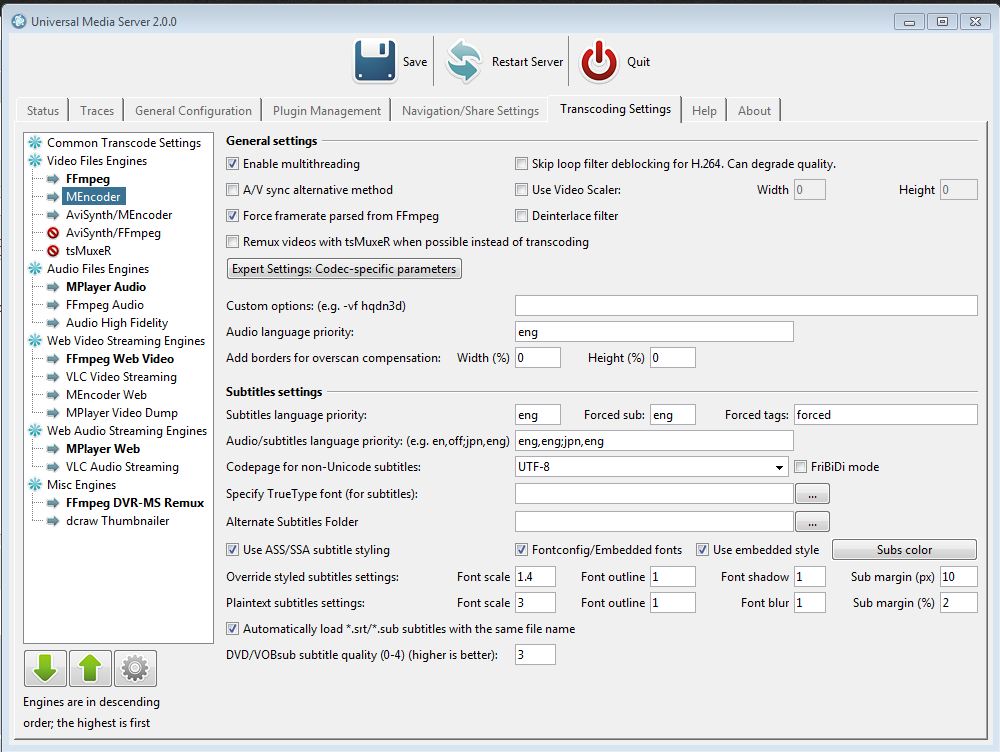1000x752 pixels.
Task: Click snowflake icon of Common Transcode Settings
Action: (x=35, y=142)
